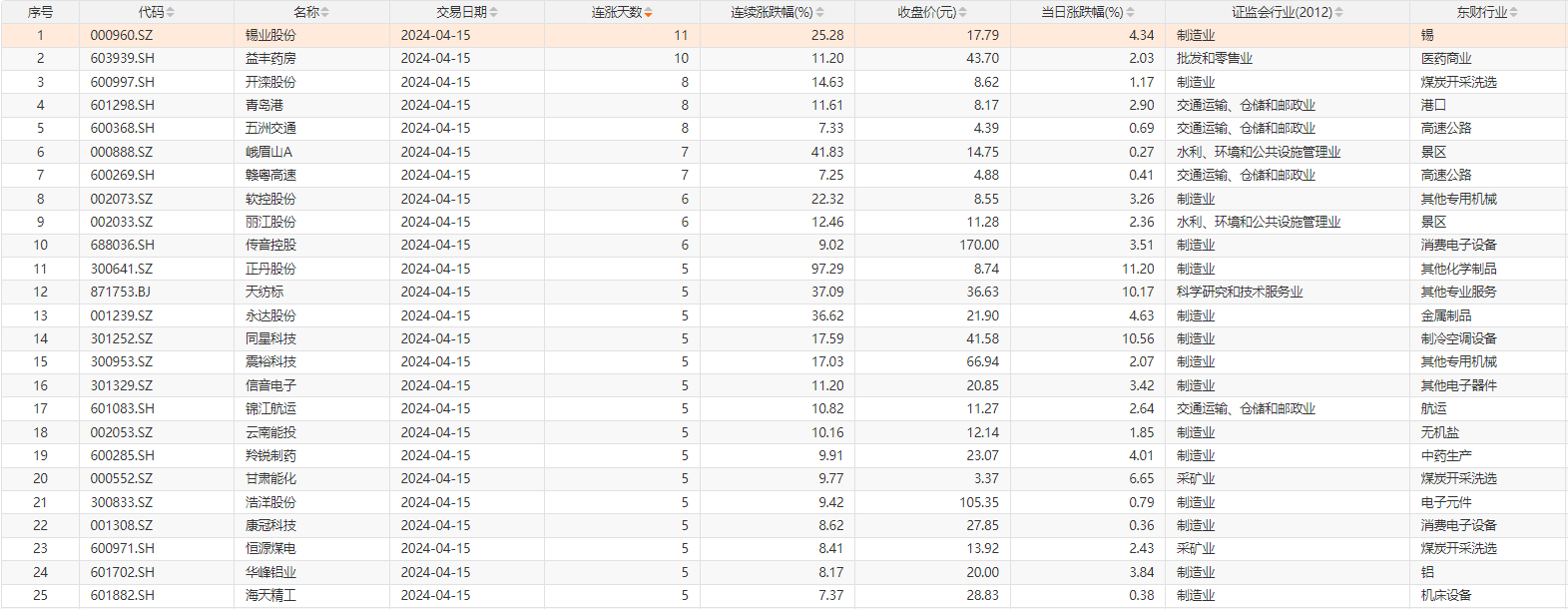Click the sort icon beside 当日涨跌幅(%) header
Screen dimensions: 1568x609
pos(1130,12)
